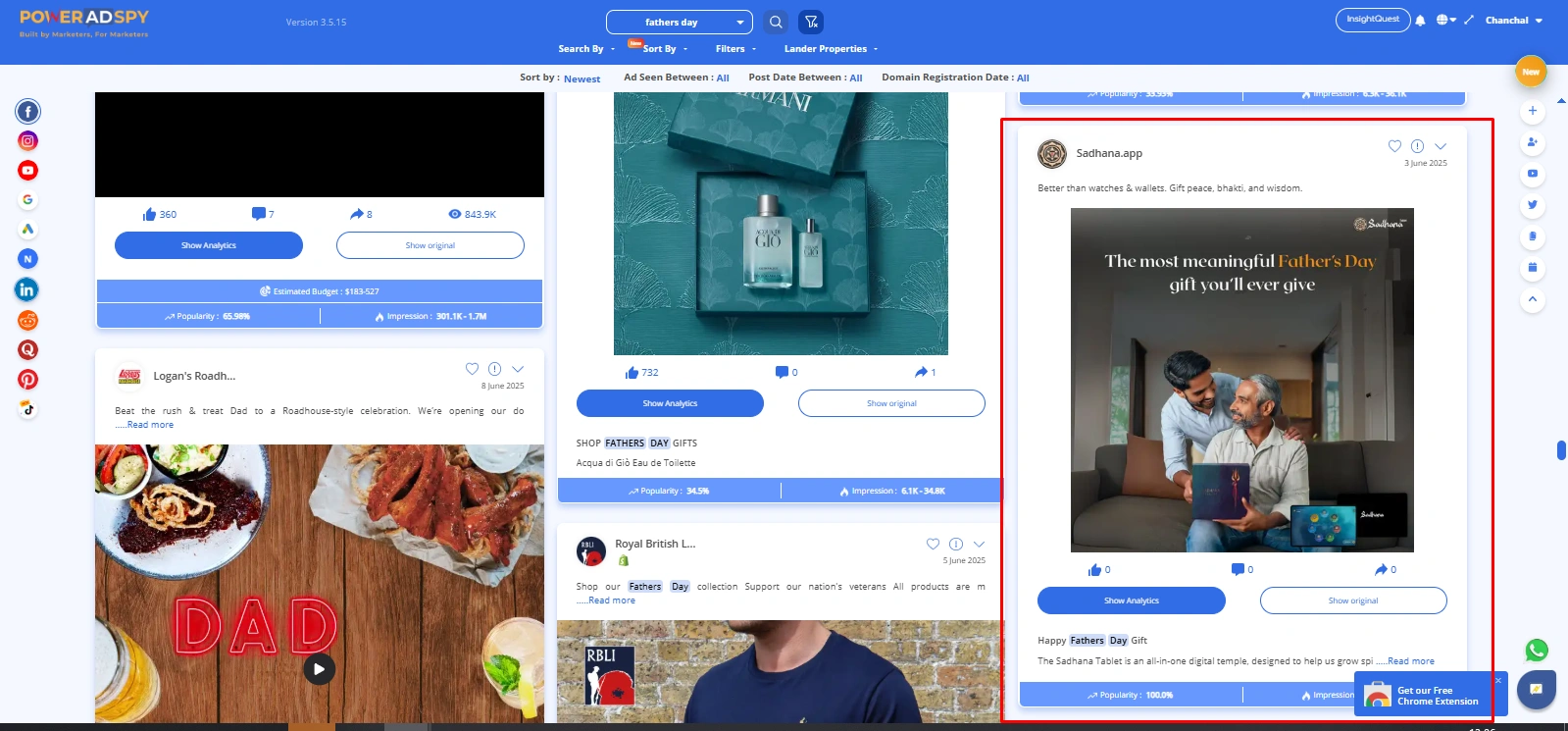1568x731 pixels.
Task: Click the 843.9K views eye icon
Action: (x=455, y=214)
